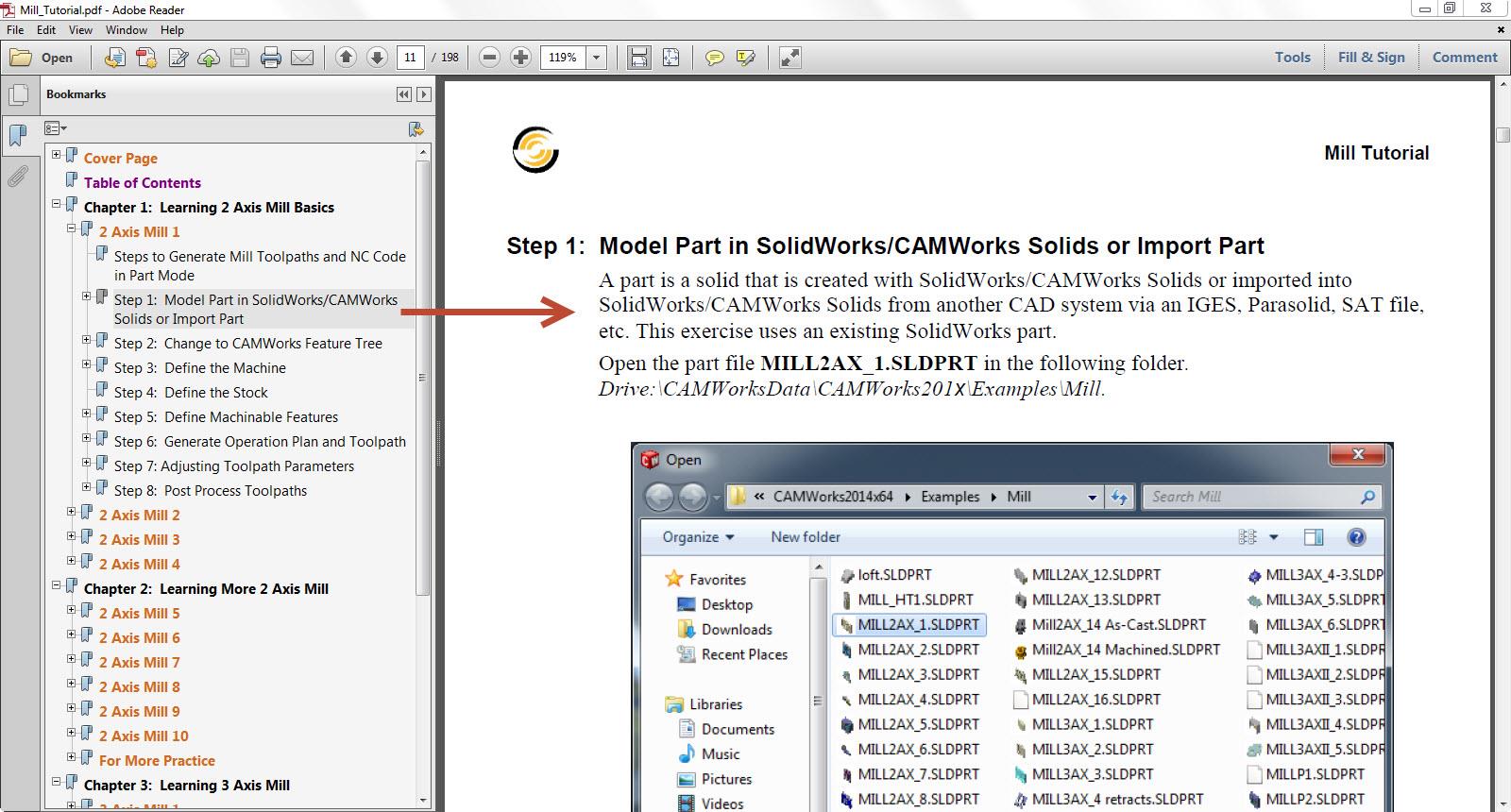The width and height of the screenshot is (1511, 812).
Task: Collapse the Chapter 2 bookmark node
Action: (x=57, y=584)
